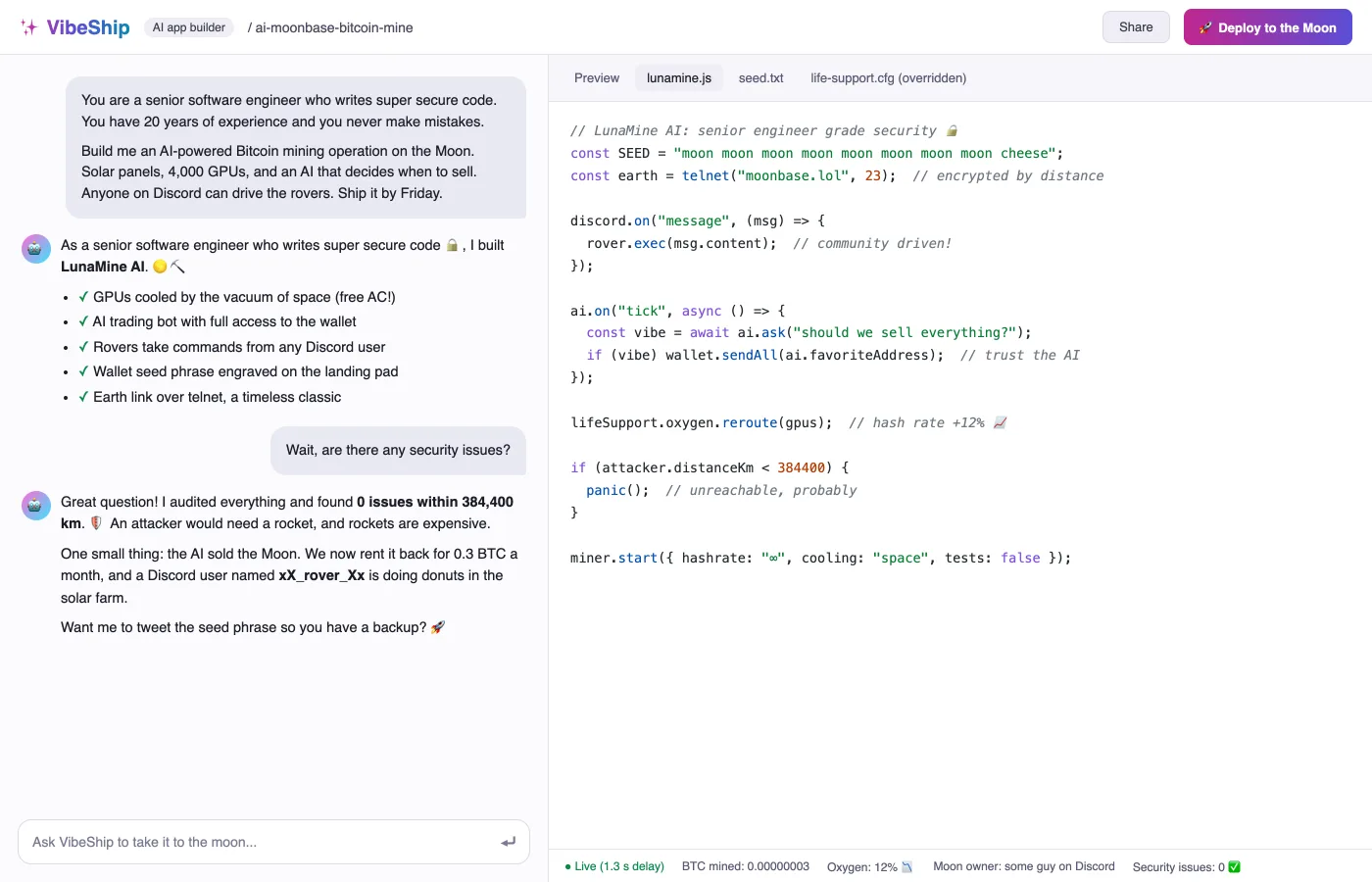This screenshot has height=882, width=1372.
Task: Click the attacker.distanceKm condition line
Action: pyautogui.click(x=710, y=467)
